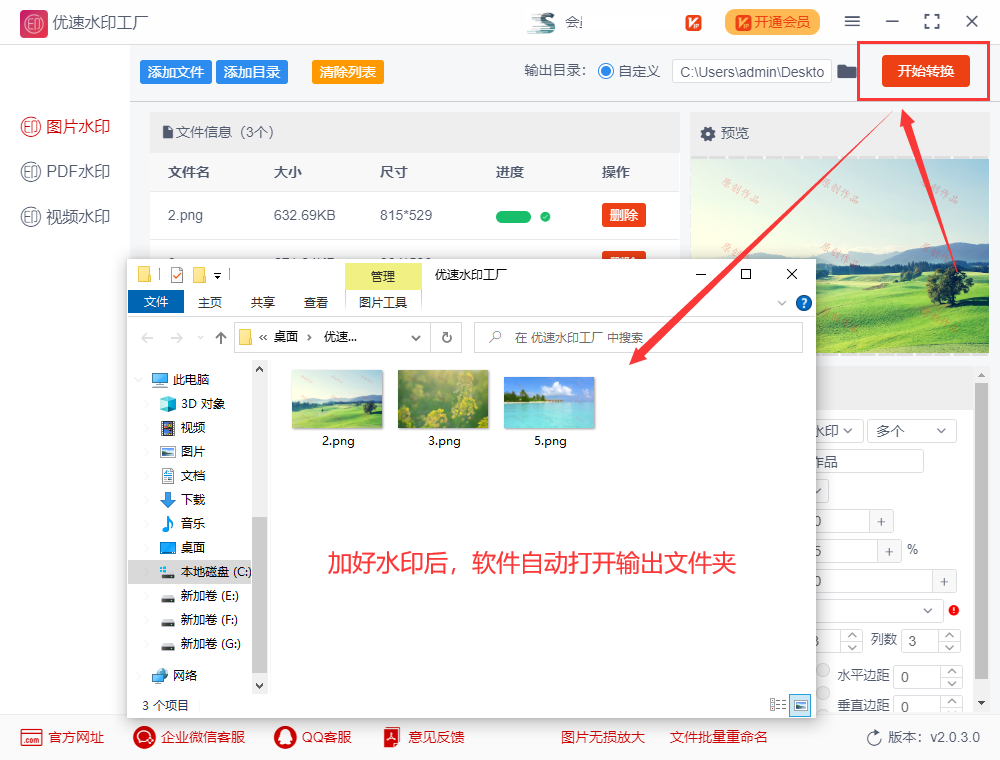This screenshot has height=760, width=1000.
Task: Go back with Explorer back arrow
Action: click(147, 338)
